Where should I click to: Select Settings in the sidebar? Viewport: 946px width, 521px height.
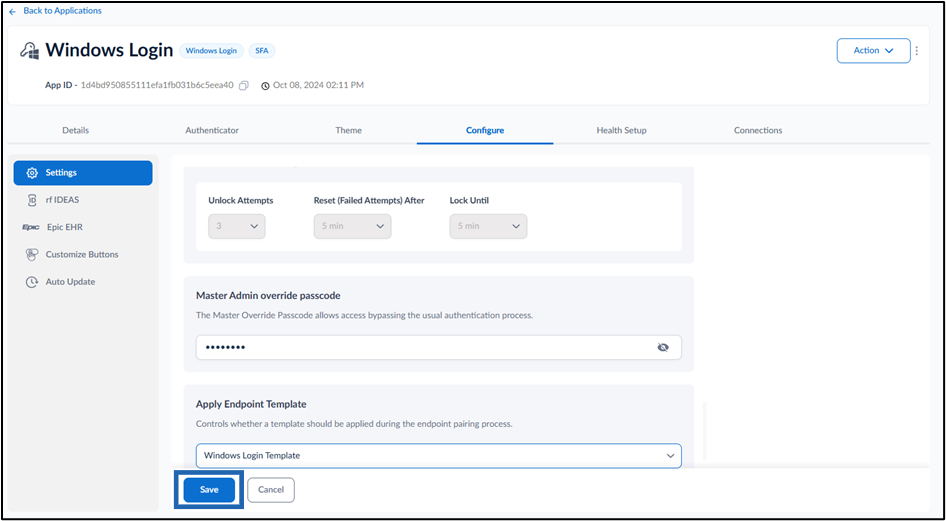83,172
